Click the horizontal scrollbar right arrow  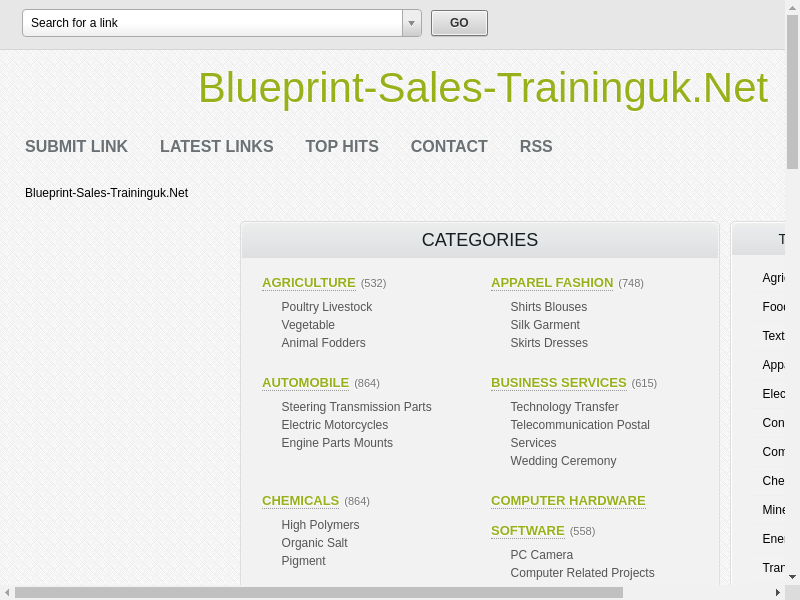[x=778, y=592]
